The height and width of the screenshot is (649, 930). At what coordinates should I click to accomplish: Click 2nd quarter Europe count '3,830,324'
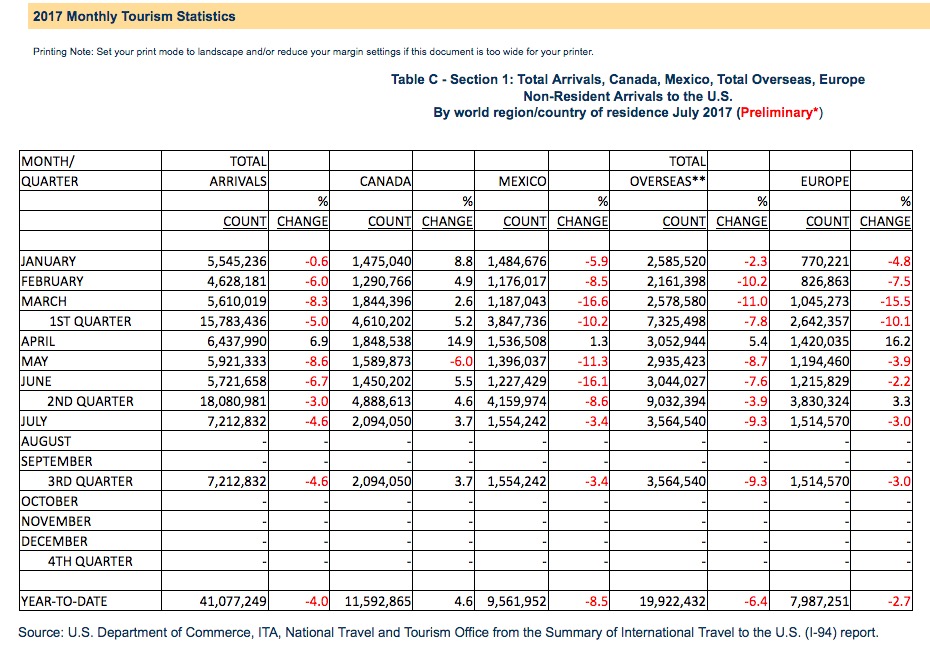click(x=820, y=402)
